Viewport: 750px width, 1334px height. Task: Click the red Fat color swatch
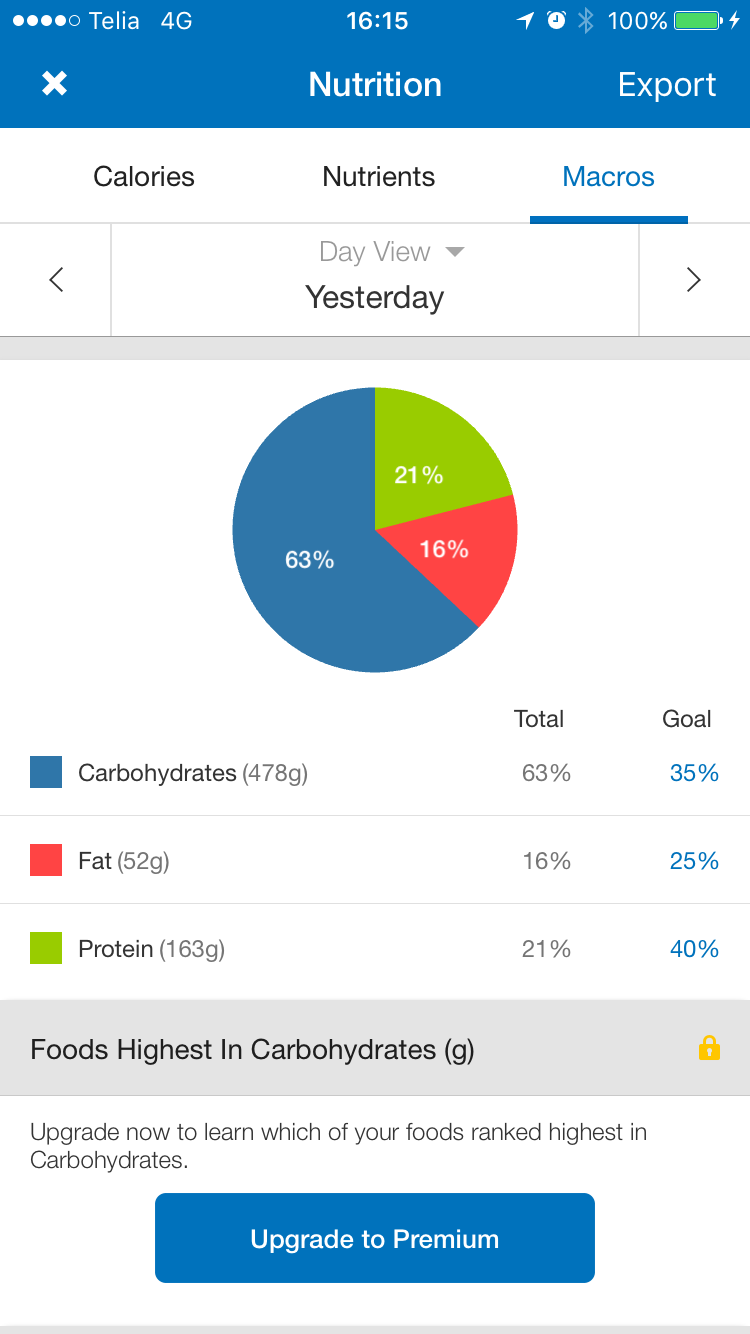(46, 860)
